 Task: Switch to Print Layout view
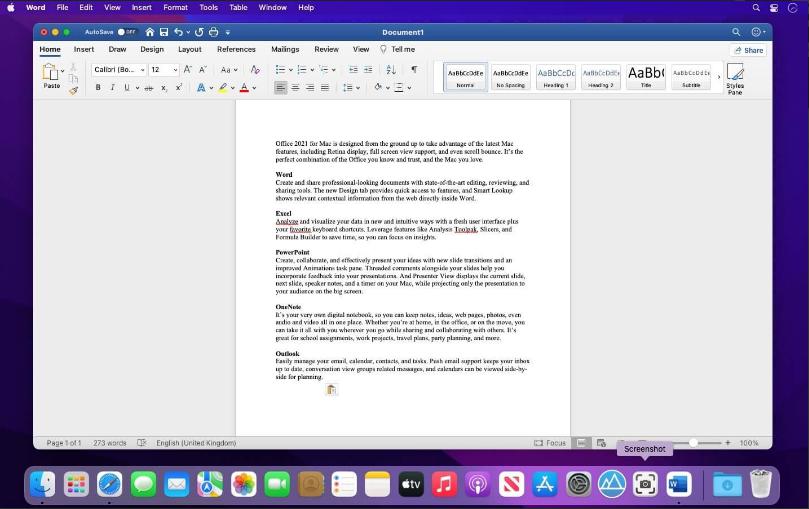(x=581, y=442)
